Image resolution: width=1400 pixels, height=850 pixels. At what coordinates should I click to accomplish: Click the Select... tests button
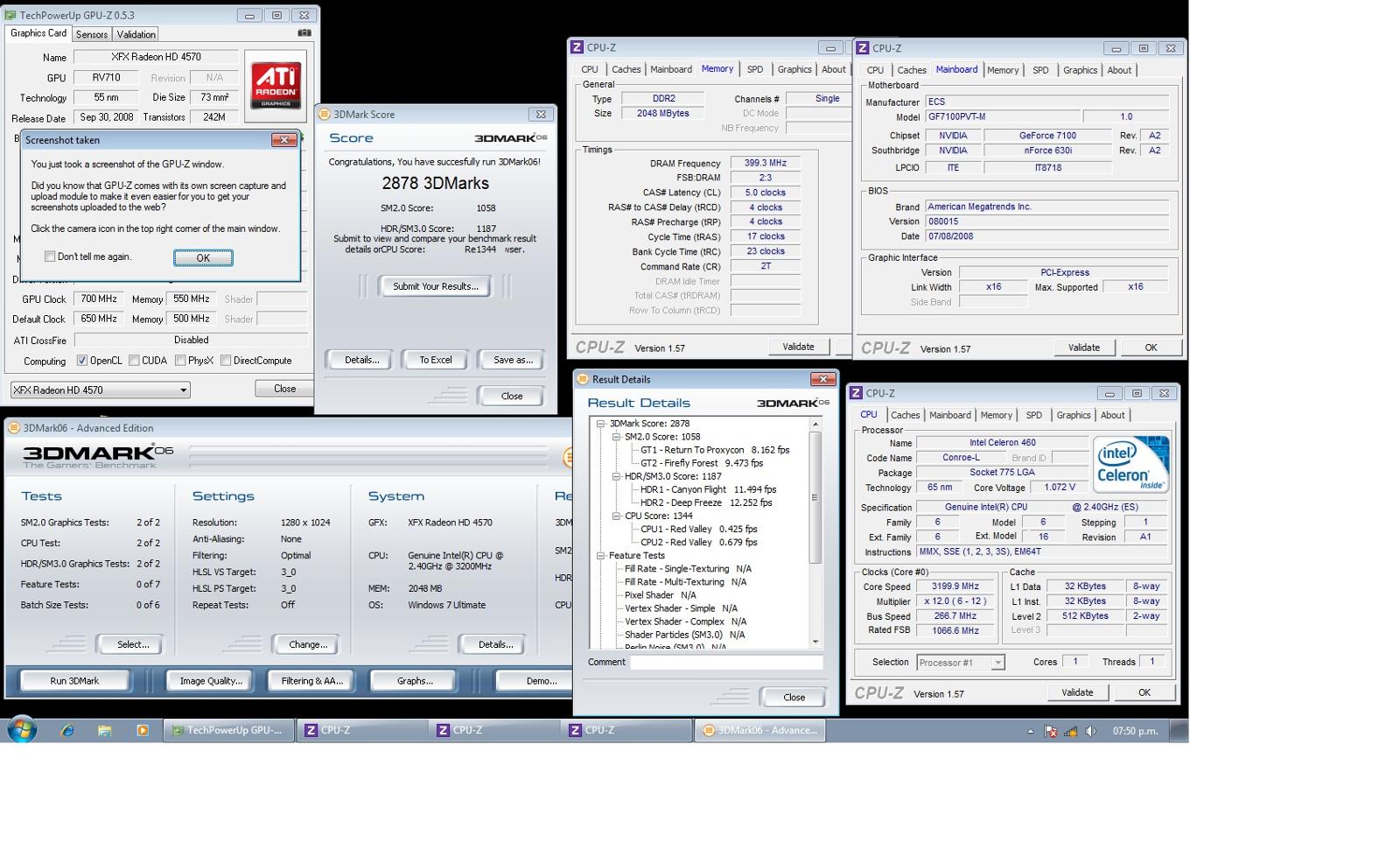pyautogui.click(x=133, y=644)
